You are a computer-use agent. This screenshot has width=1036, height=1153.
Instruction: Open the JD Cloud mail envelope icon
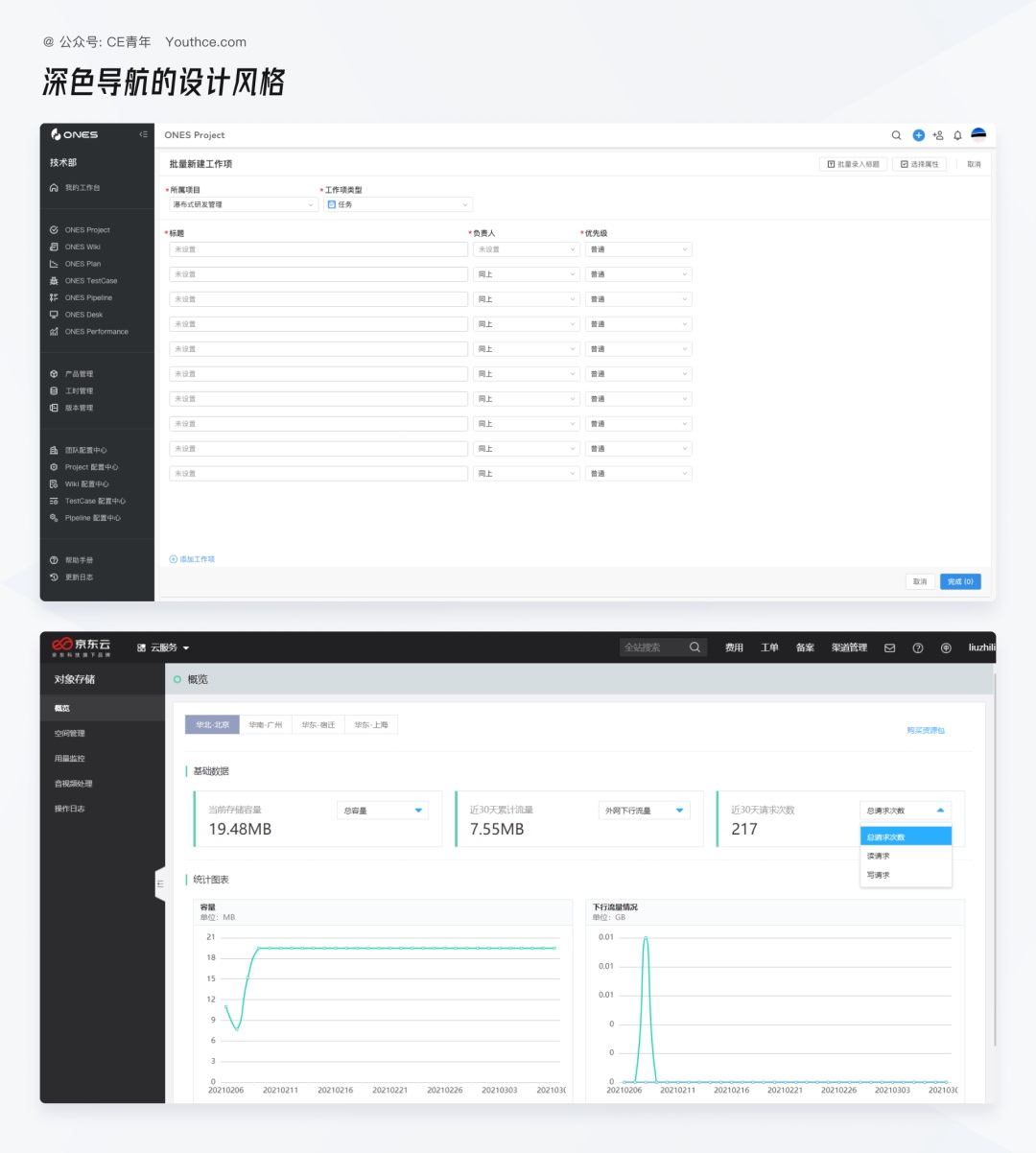[889, 648]
